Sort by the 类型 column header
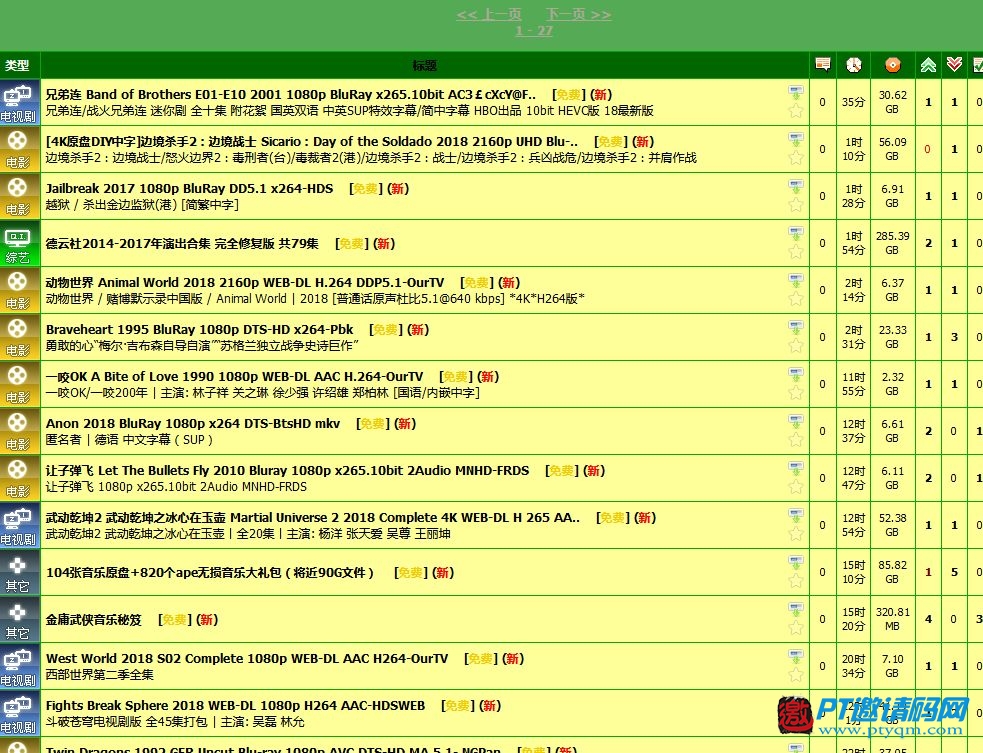 coord(17,65)
